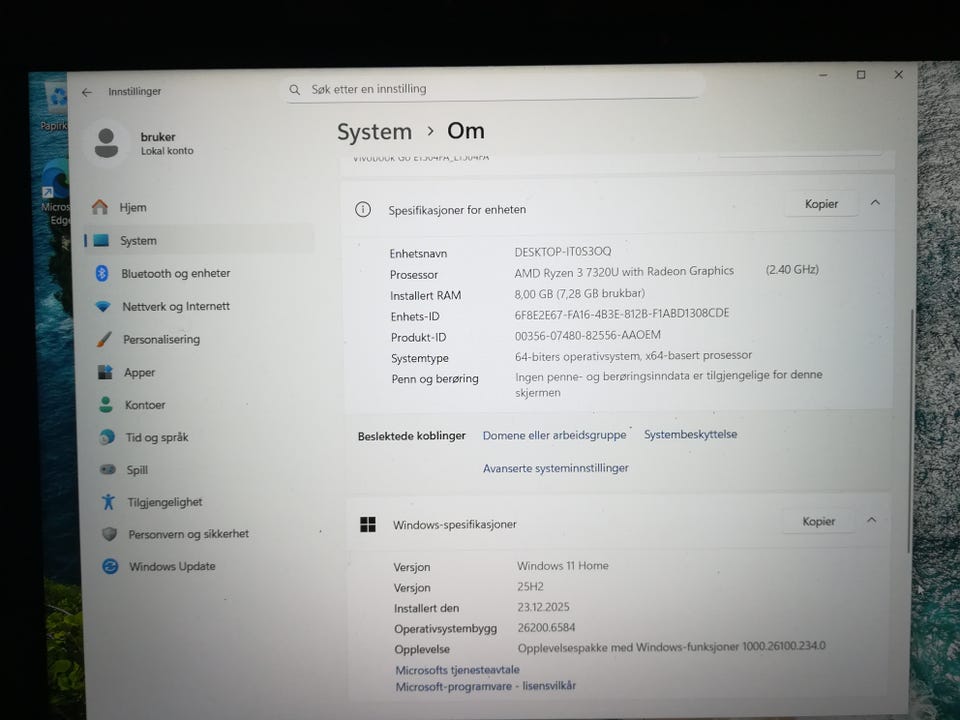This screenshot has height=720, width=960.
Task: Open Microsoft-programvare lisensvilkår link
Action: 486,686
